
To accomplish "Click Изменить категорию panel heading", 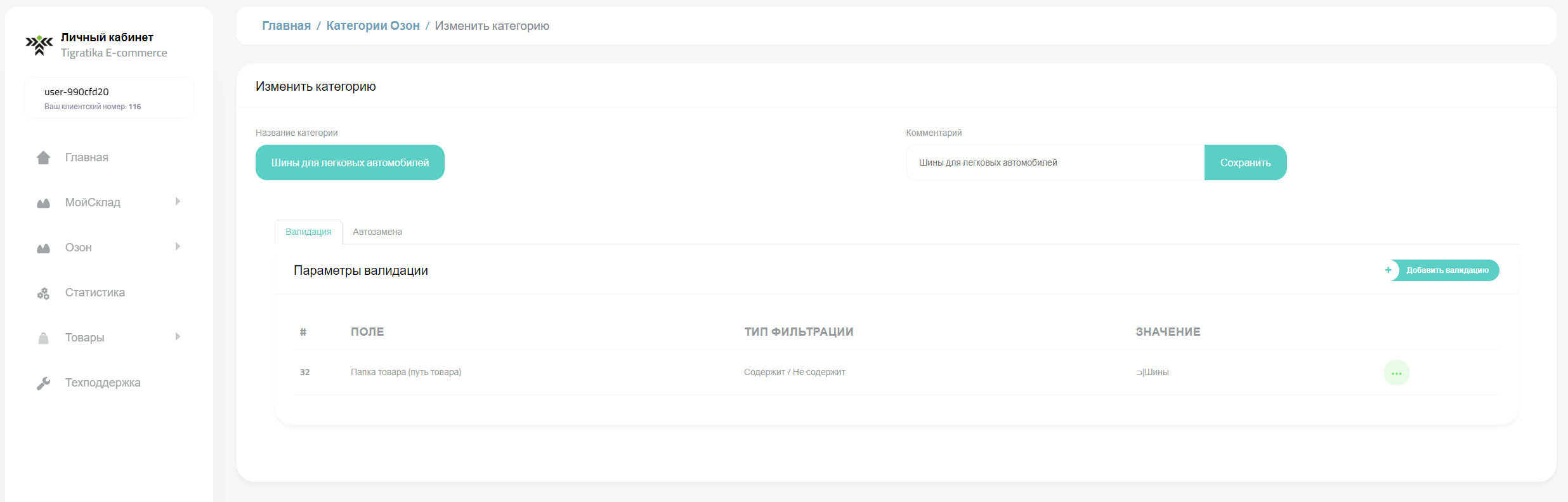I will (316, 86).
